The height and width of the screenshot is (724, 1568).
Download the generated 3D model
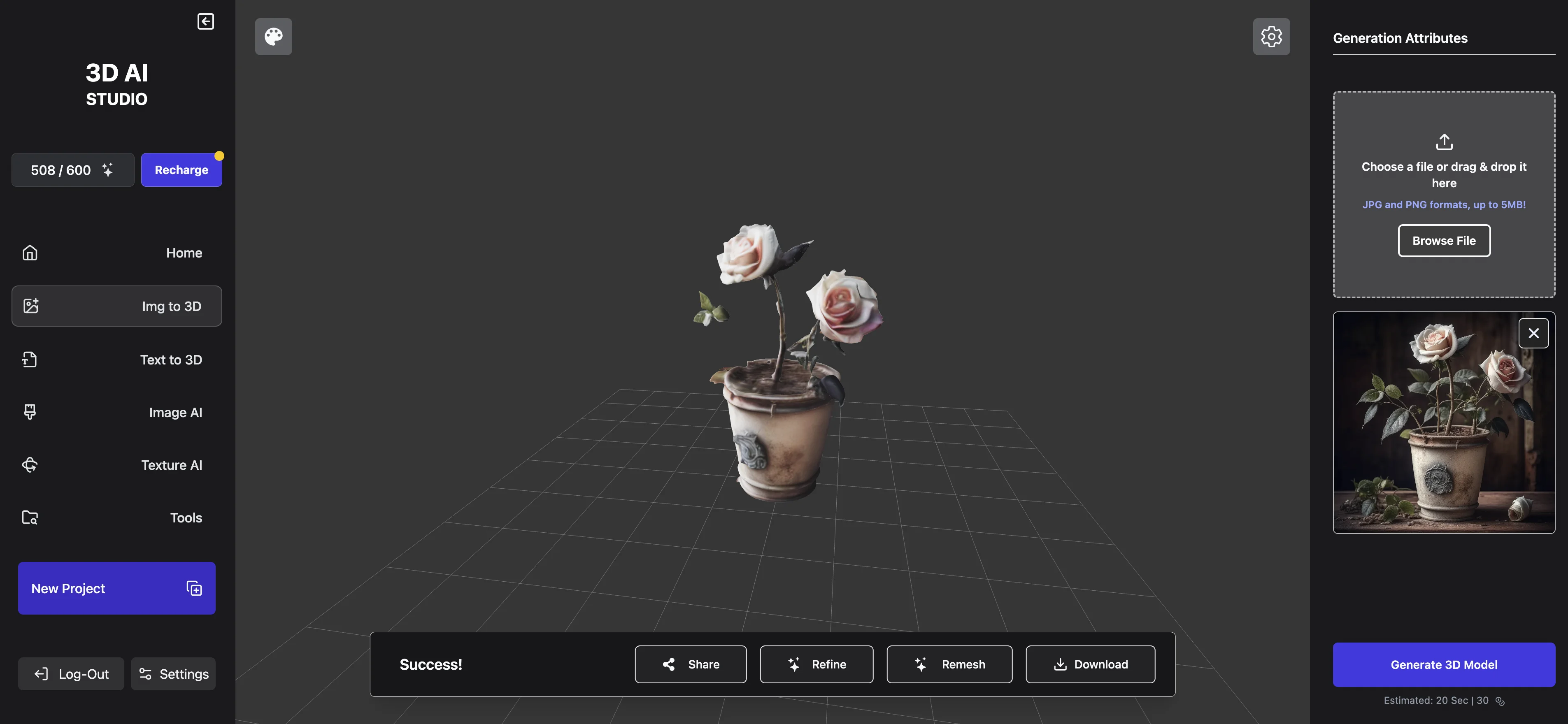[x=1090, y=664]
